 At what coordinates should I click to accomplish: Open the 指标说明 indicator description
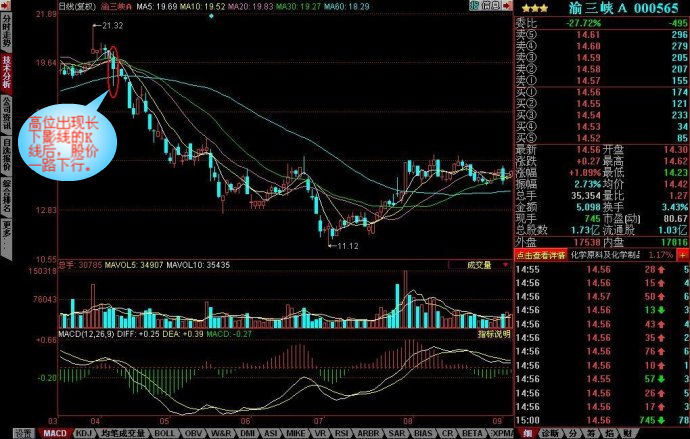(492, 332)
